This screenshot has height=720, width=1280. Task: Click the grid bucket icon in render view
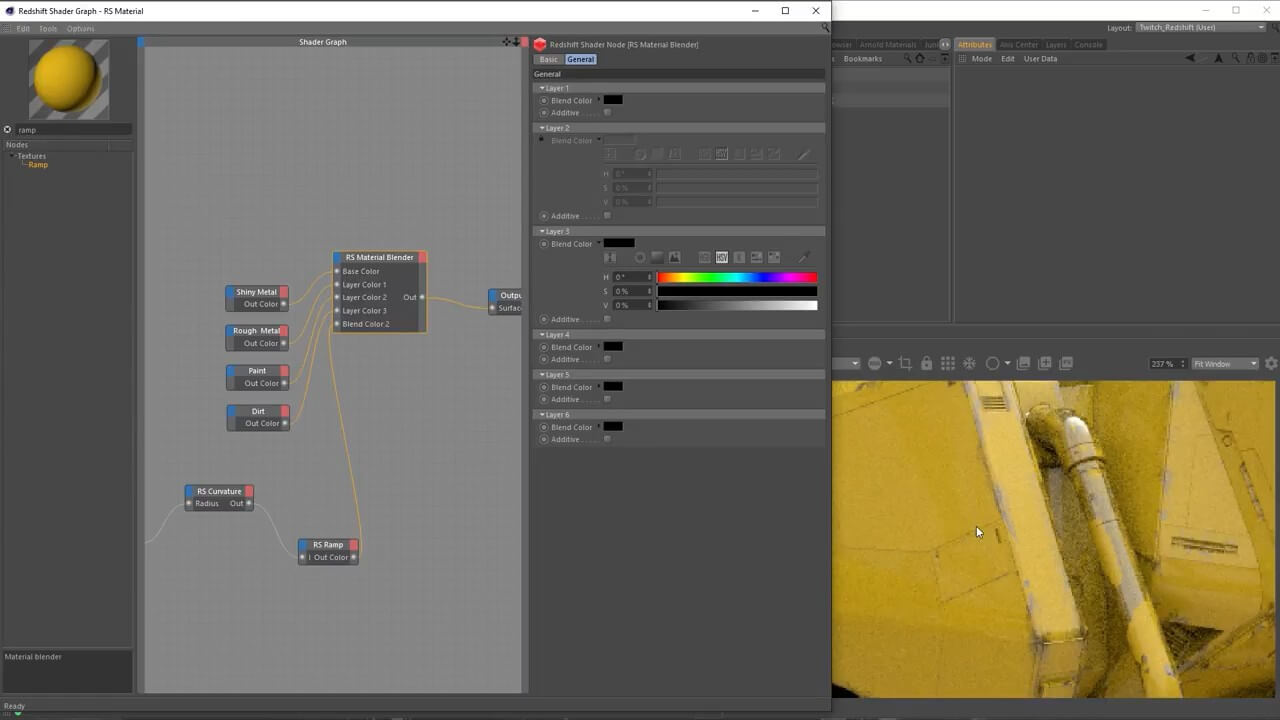pos(948,364)
